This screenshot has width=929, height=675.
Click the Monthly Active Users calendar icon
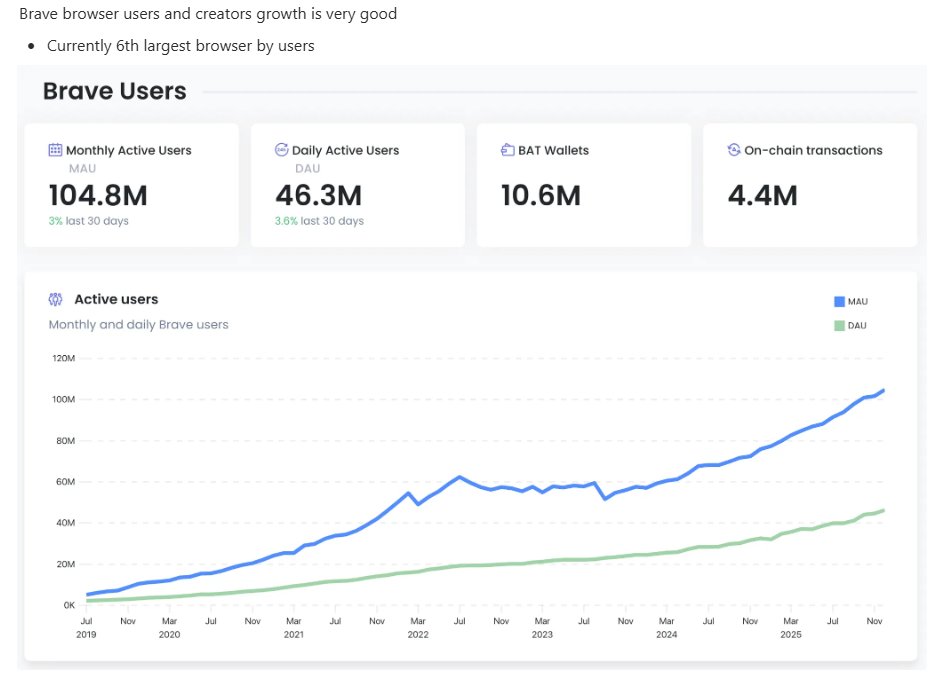(x=56, y=150)
